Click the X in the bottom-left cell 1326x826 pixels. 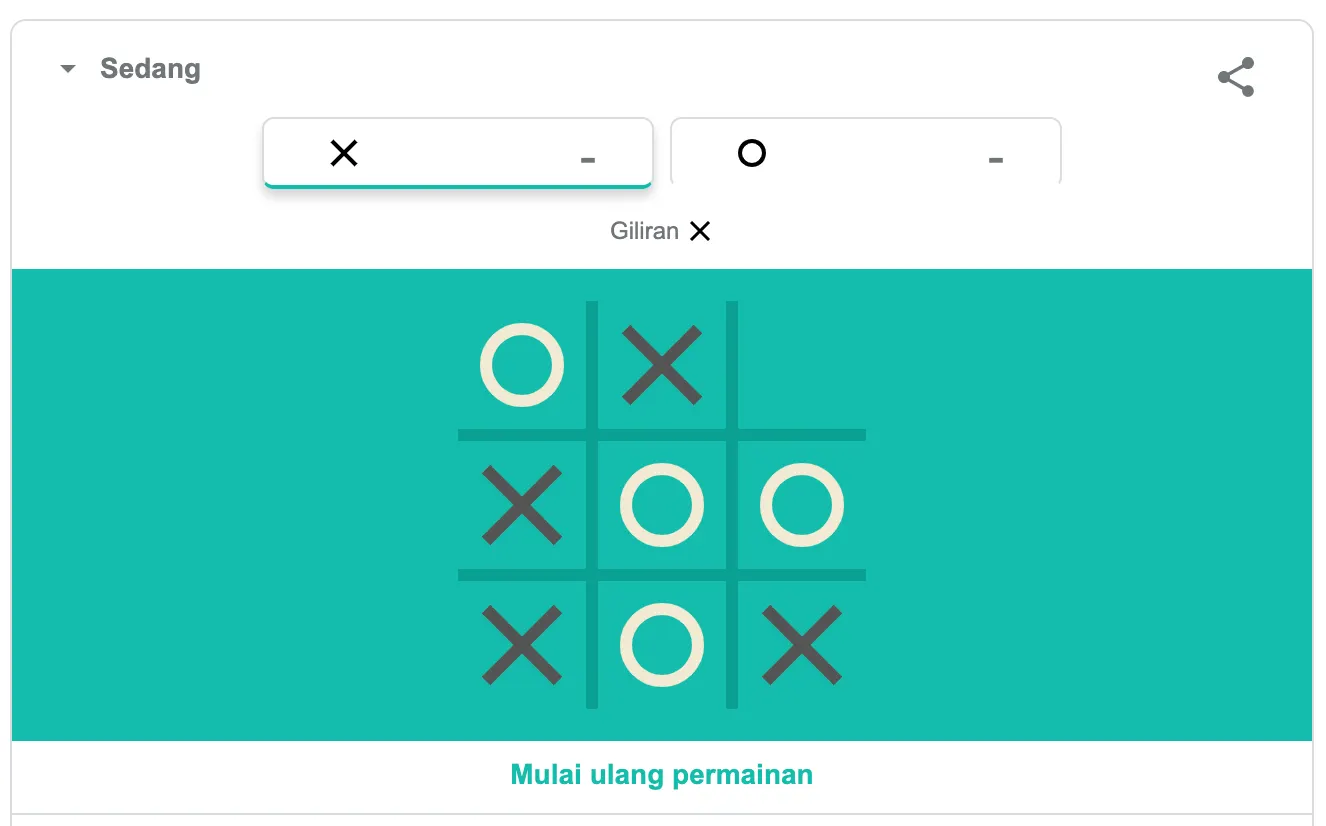(x=522, y=645)
